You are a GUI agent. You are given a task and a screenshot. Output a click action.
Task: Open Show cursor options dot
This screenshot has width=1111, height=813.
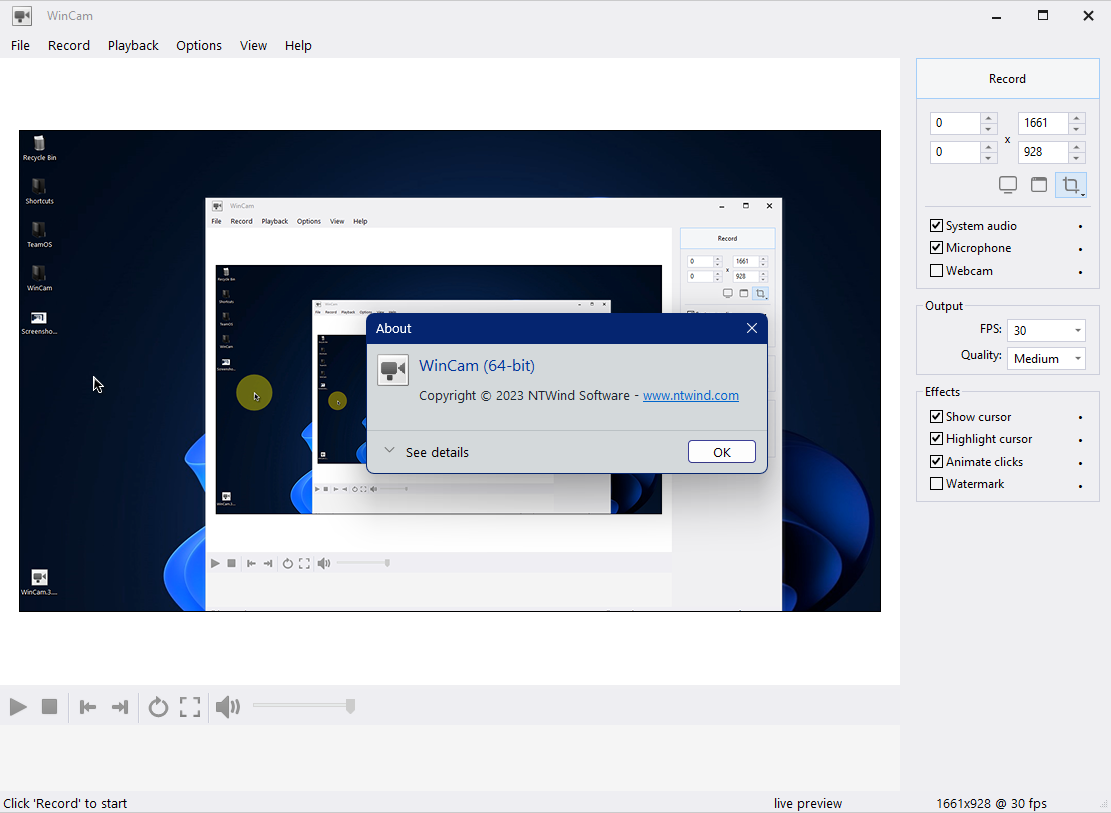(1081, 417)
